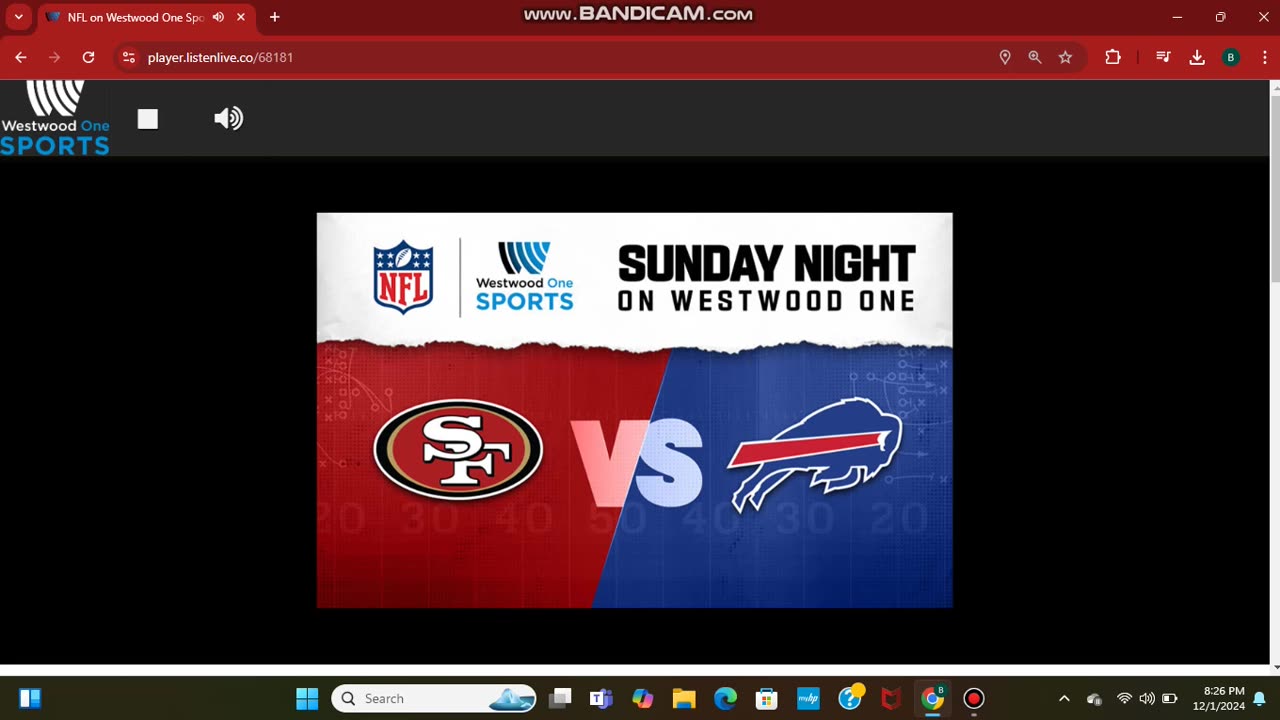The image size is (1280, 720).
Task: Open the Sunday Night game banner image
Action: [x=635, y=410]
